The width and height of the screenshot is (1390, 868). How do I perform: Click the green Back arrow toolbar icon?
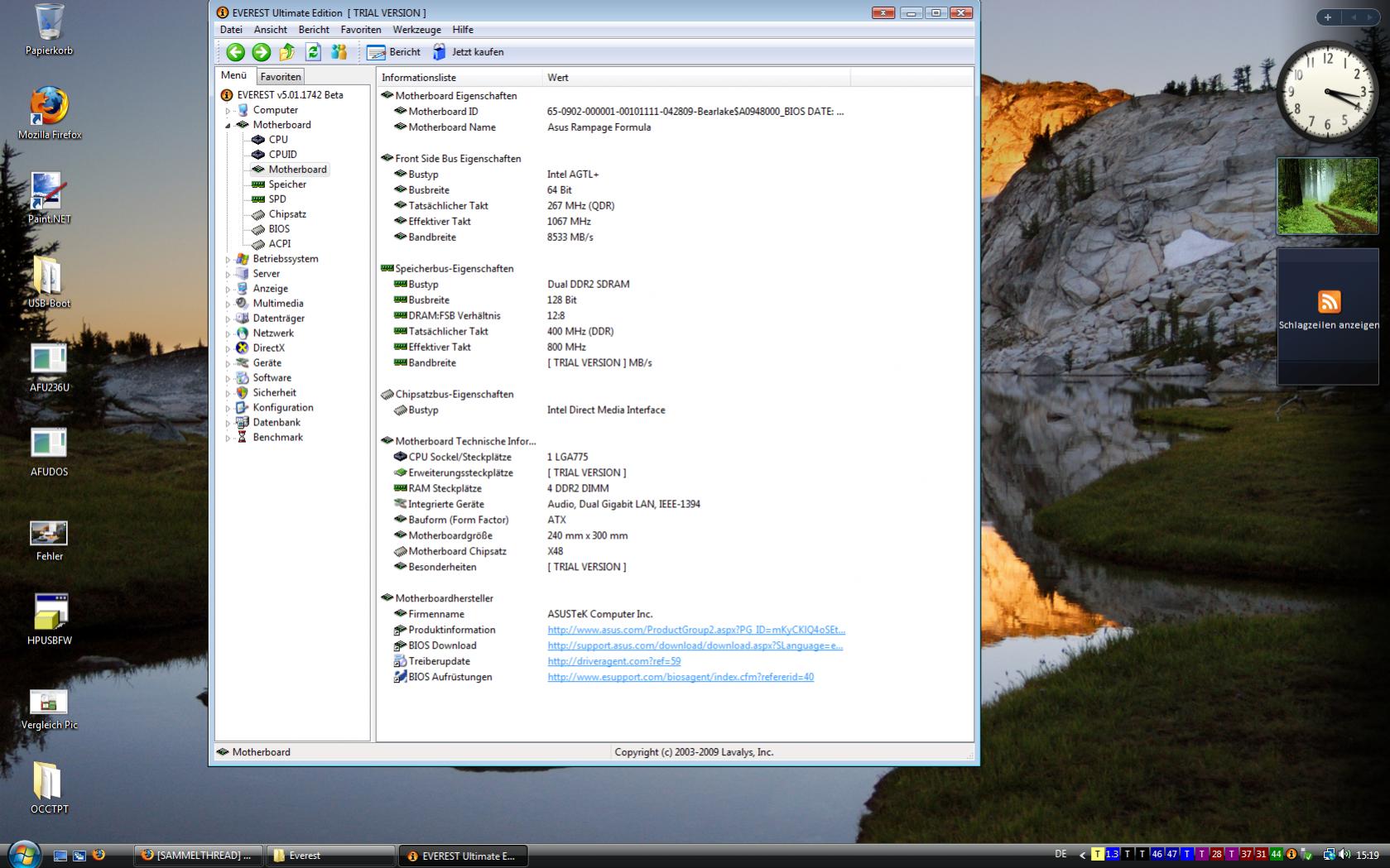[x=235, y=52]
